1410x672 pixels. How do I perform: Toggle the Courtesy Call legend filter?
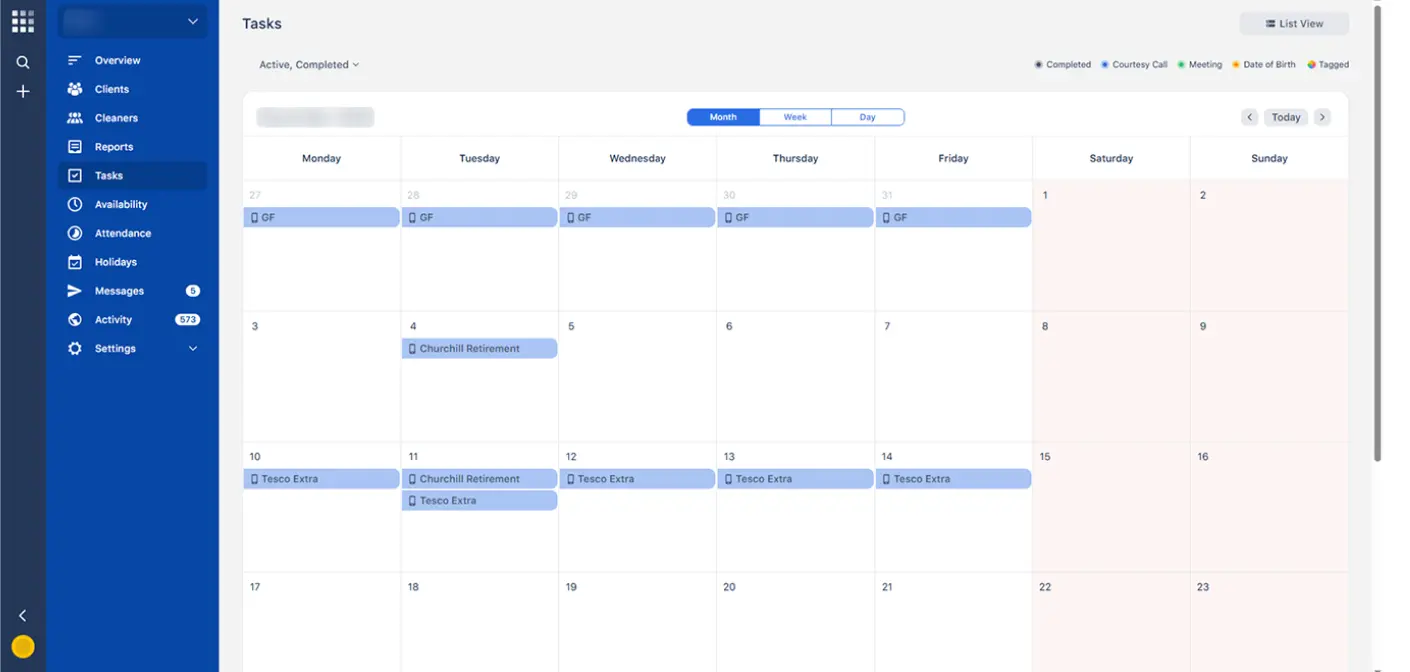pyautogui.click(x=1134, y=65)
